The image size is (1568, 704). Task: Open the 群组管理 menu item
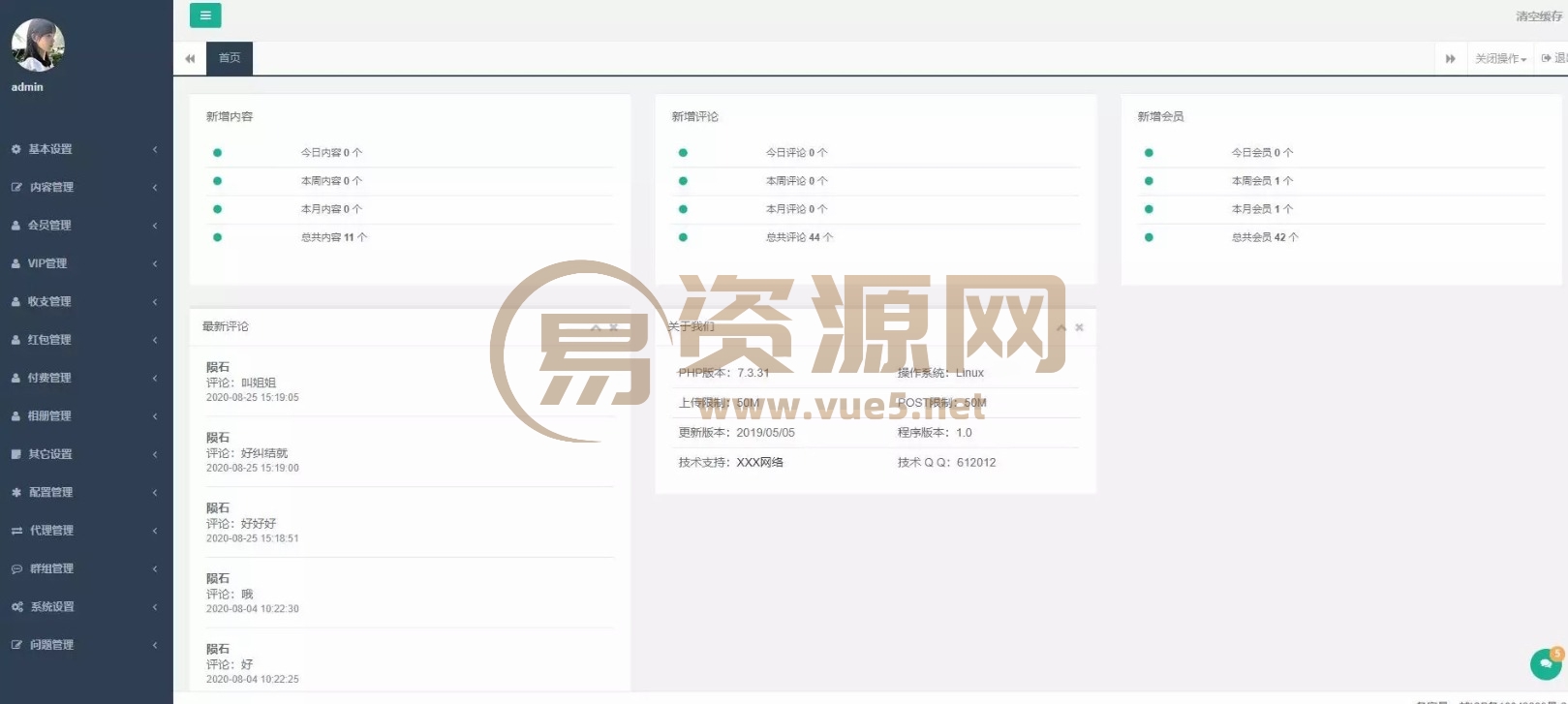[x=86, y=569]
